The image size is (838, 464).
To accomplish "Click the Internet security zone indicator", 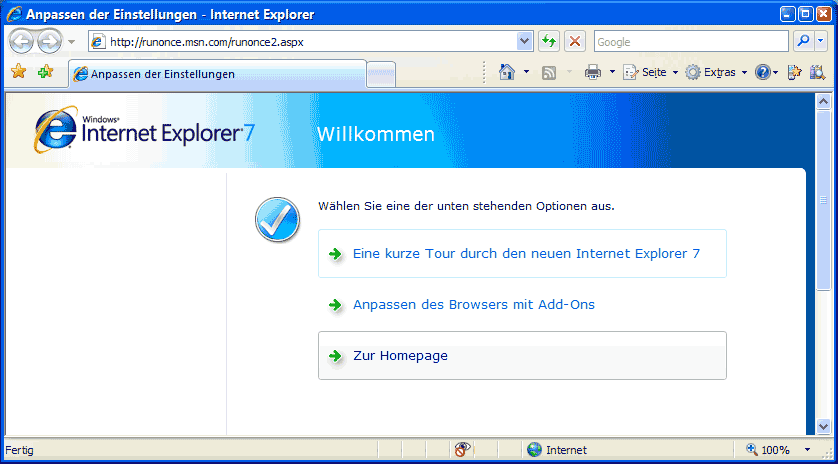I will coord(556,450).
